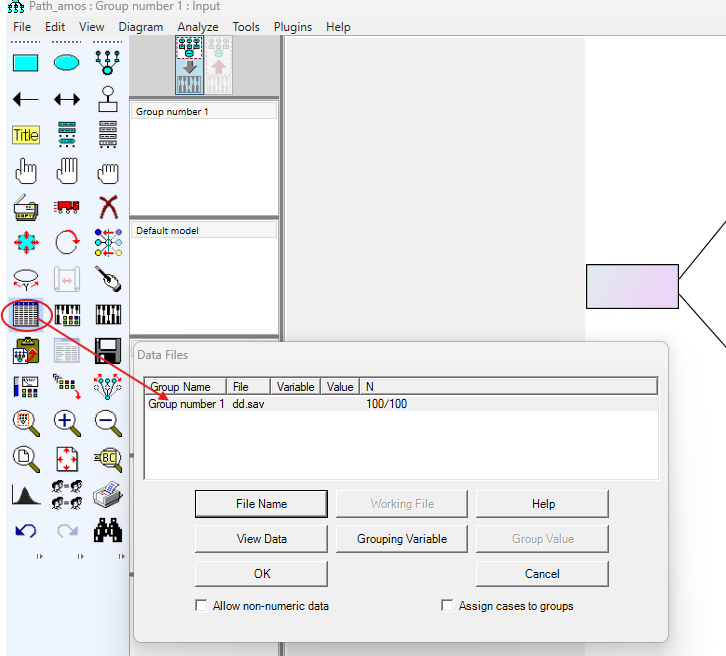Select the draw observed variable rectangle tool
726x656 pixels.
point(26,63)
